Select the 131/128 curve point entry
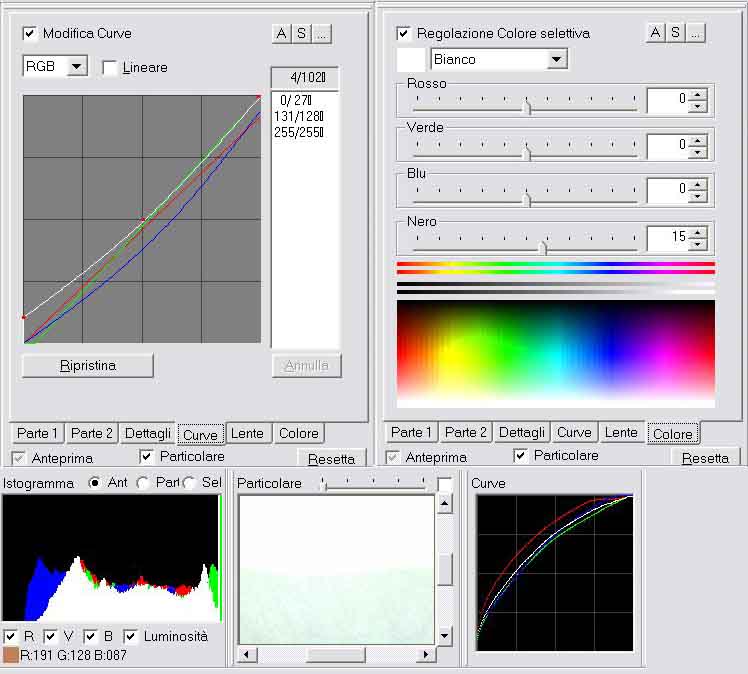 298,116
